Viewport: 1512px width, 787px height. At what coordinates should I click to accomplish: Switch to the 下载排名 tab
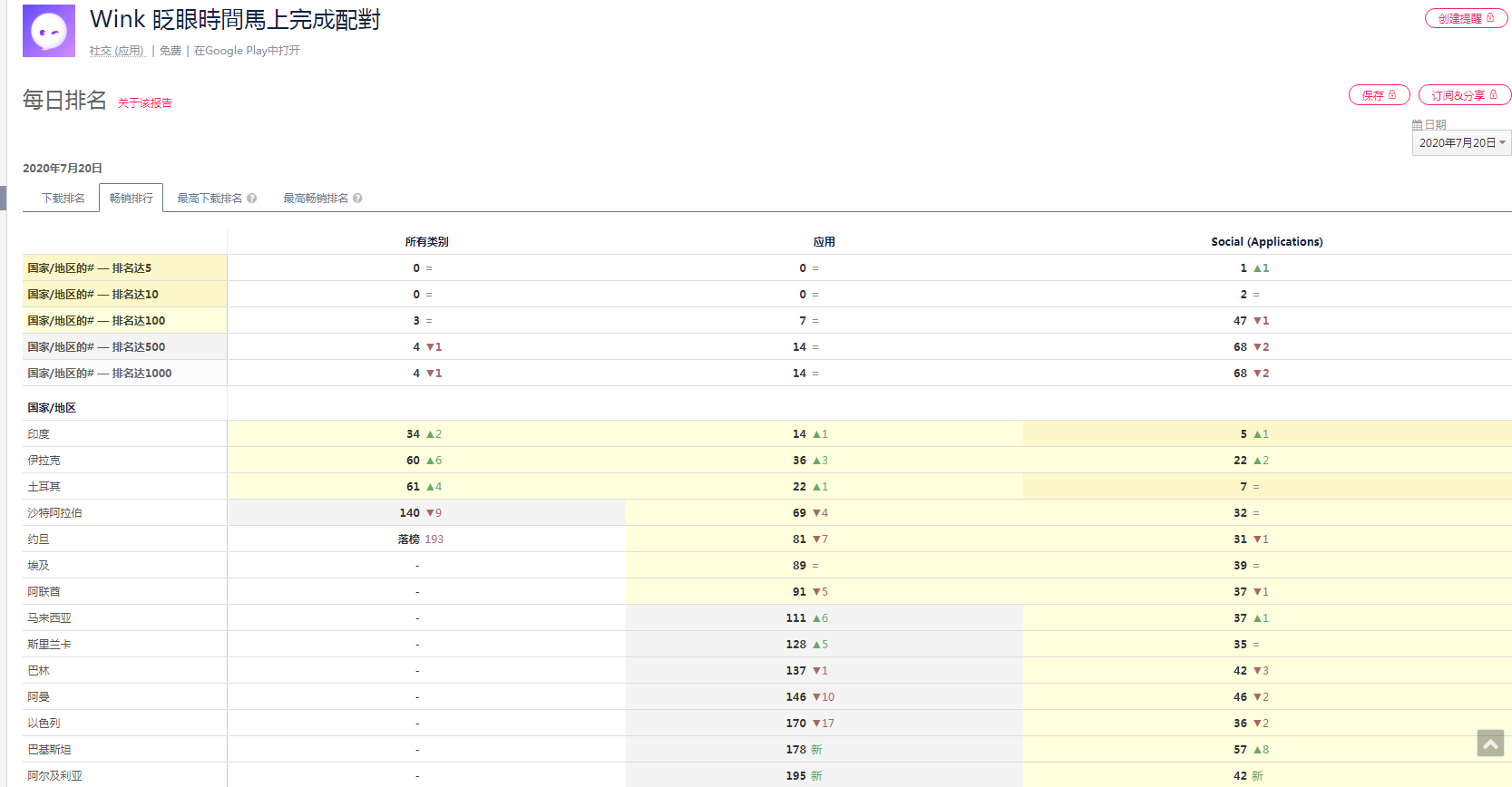point(63,199)
